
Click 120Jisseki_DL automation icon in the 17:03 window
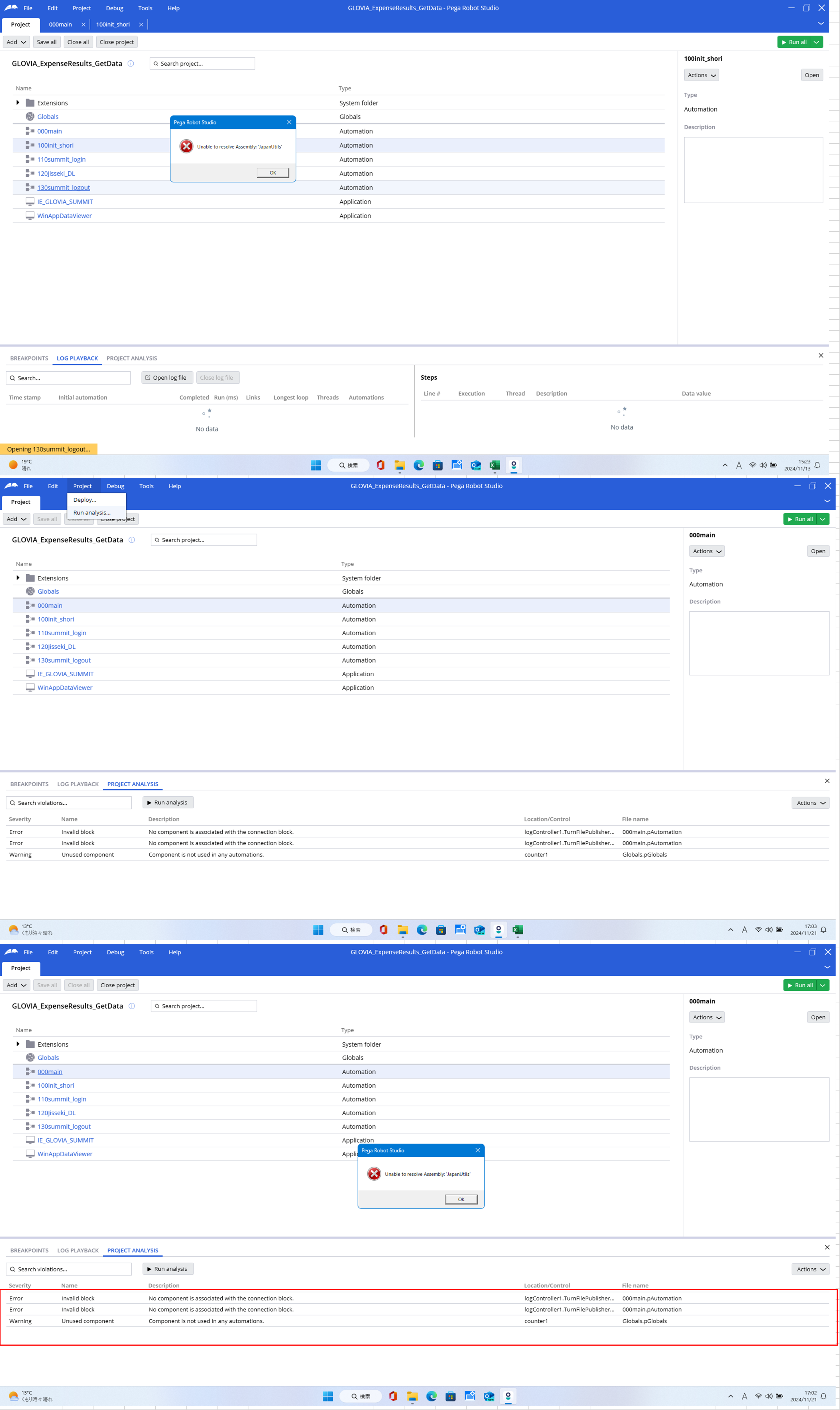pos(30,646)
